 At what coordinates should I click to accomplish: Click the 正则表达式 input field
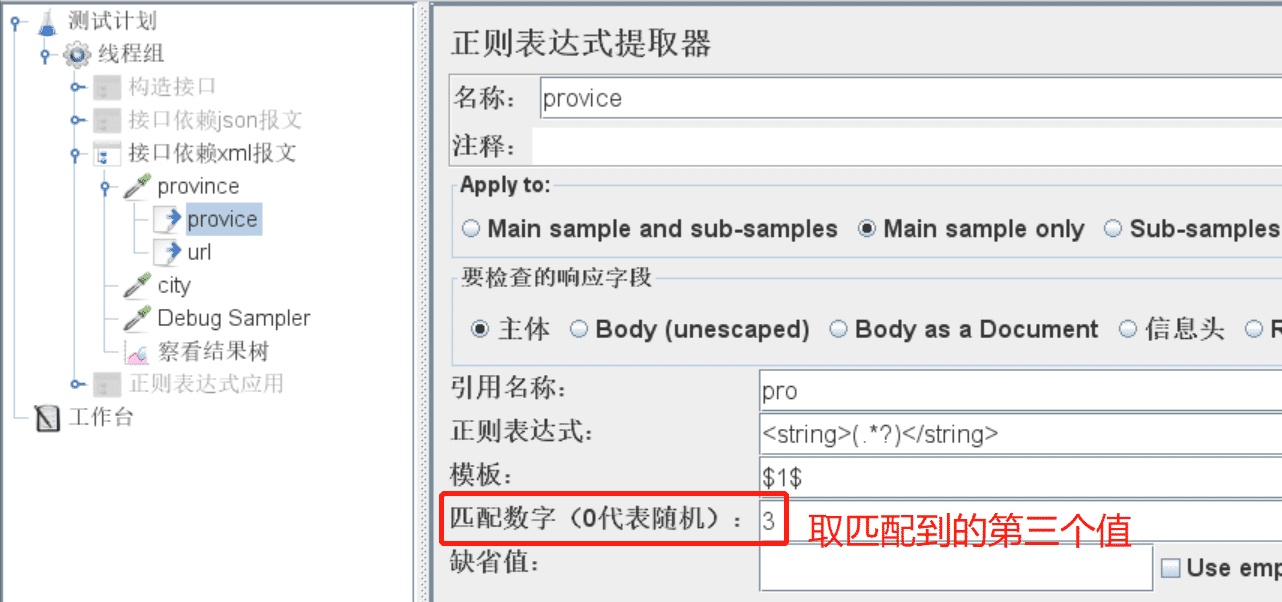click(x=1020, y=434)
